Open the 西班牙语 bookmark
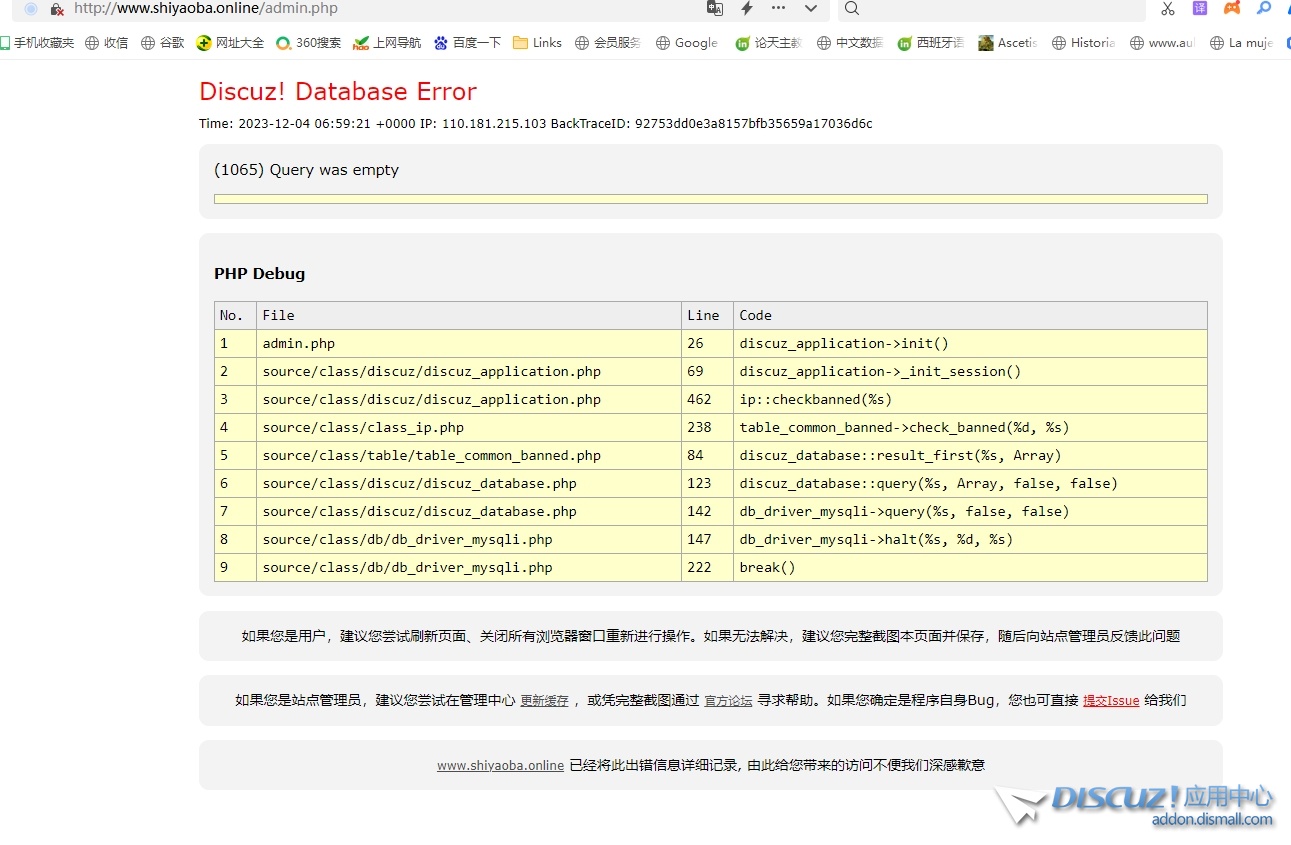This screenshot has width=1291, height=845. (x=931, y=43)
